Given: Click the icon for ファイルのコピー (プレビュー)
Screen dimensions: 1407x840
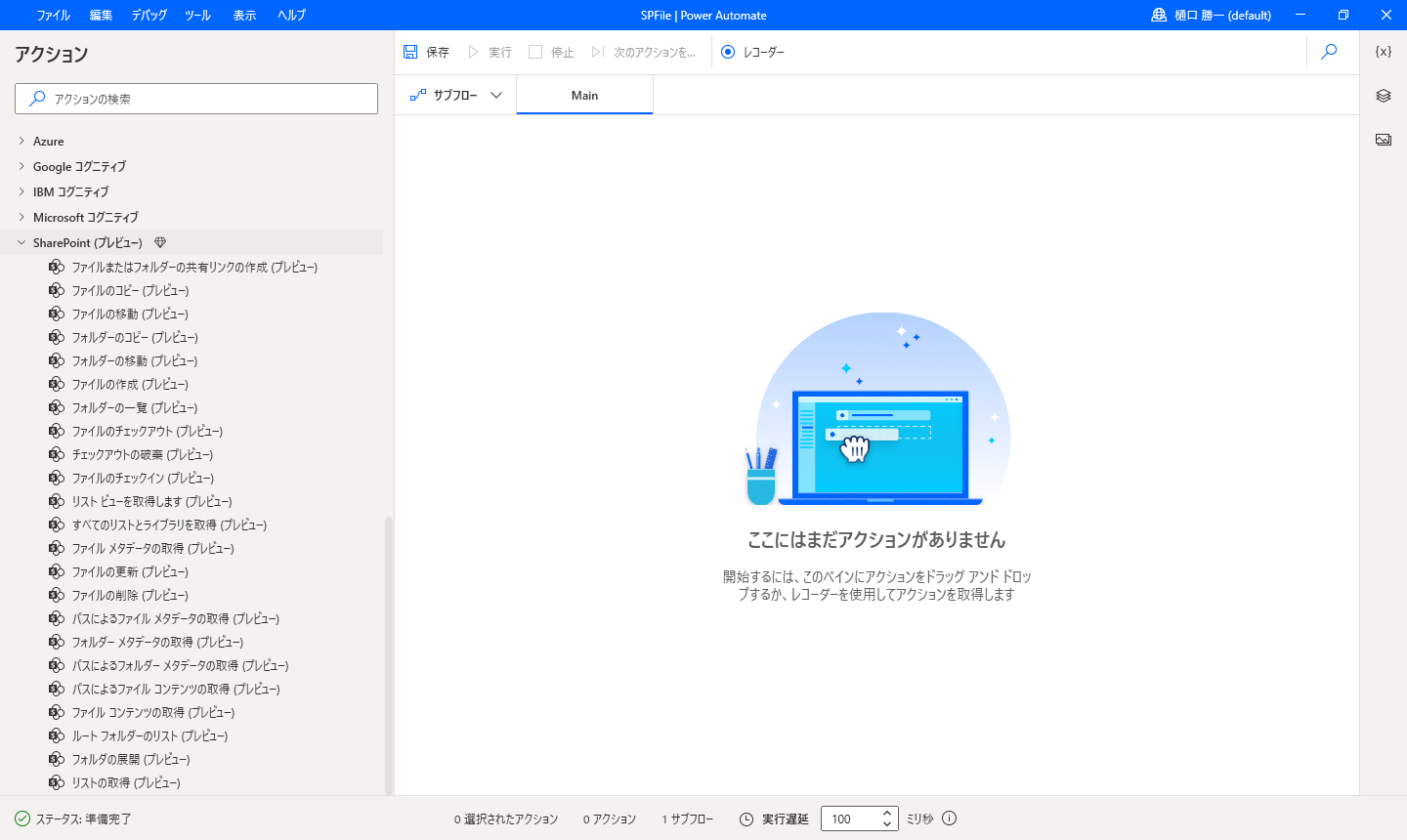Looking at the screenshot, I should [57, 290].
